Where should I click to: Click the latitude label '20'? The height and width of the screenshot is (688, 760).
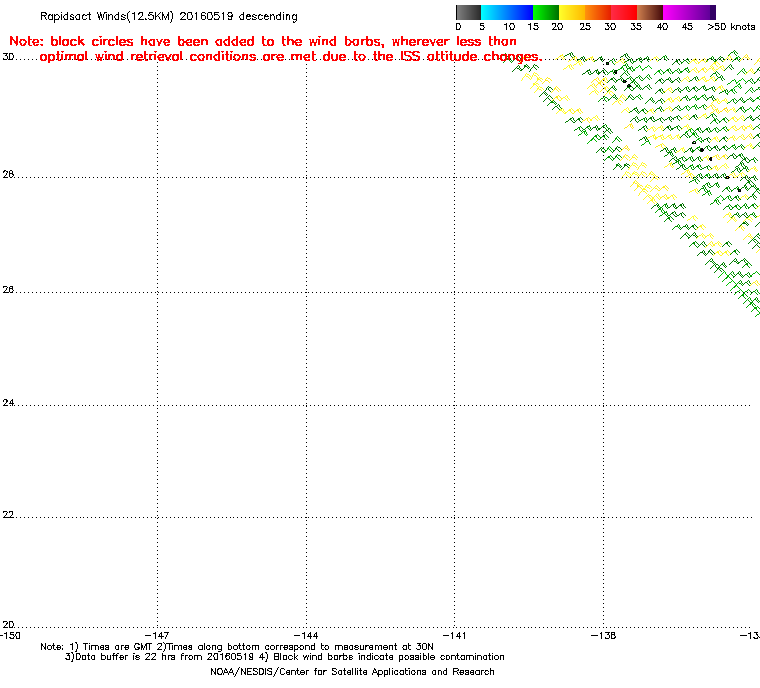pyautogui.click(x=8, y=624)
